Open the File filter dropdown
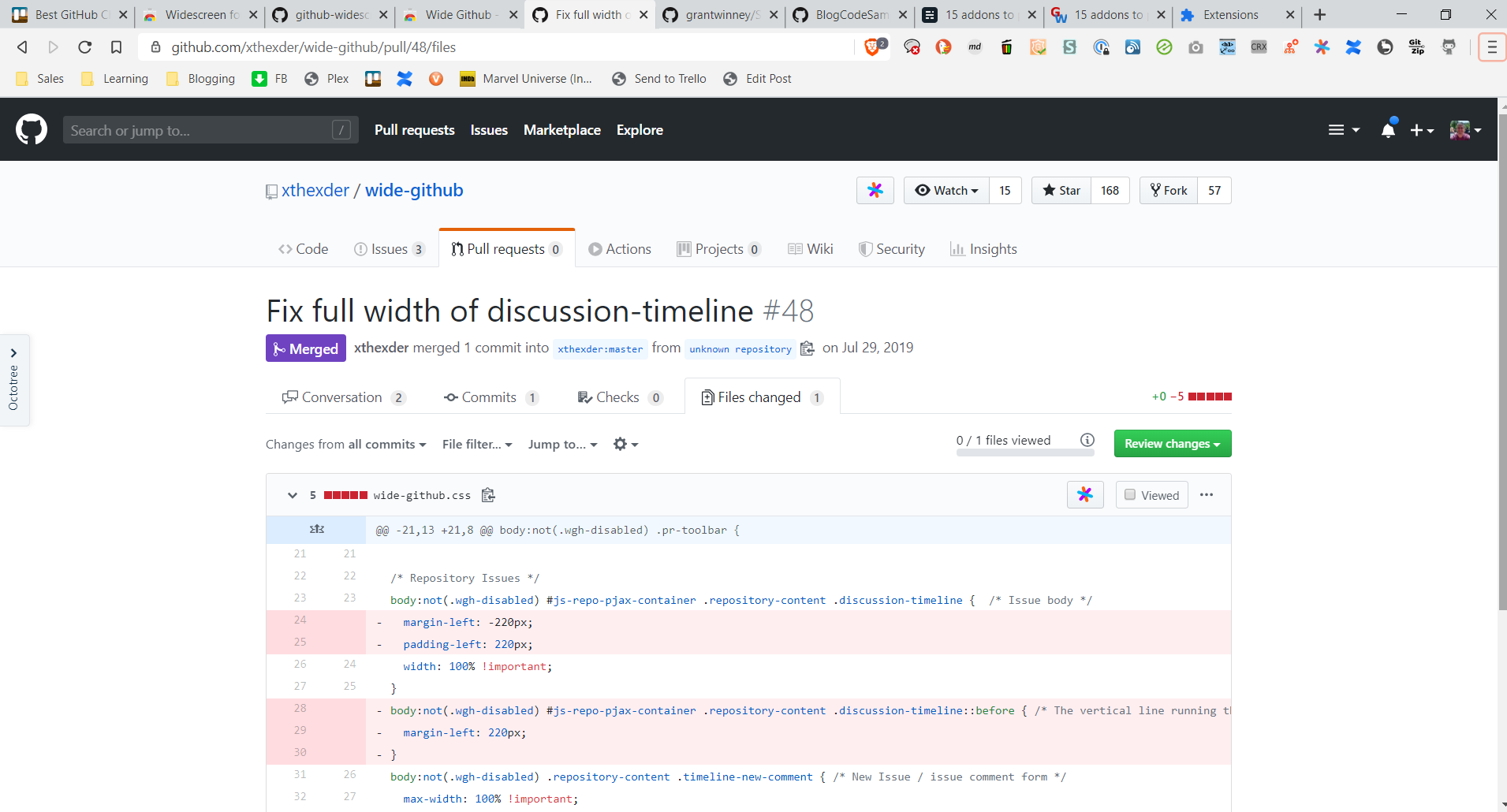This screenshot has width=1507, height=812. pos(477,445)
